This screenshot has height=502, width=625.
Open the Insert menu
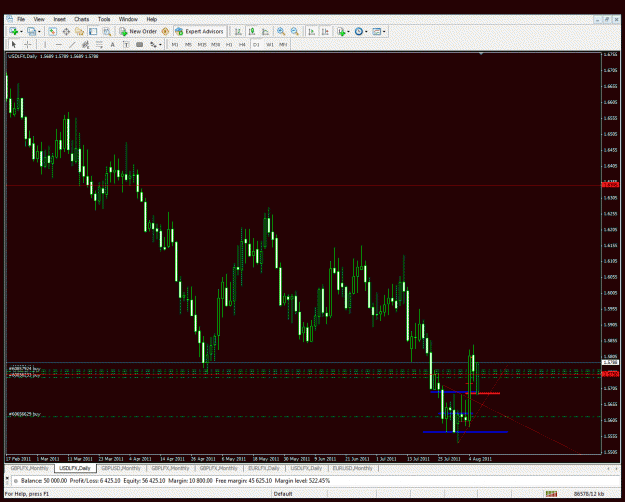pos(59,19)
